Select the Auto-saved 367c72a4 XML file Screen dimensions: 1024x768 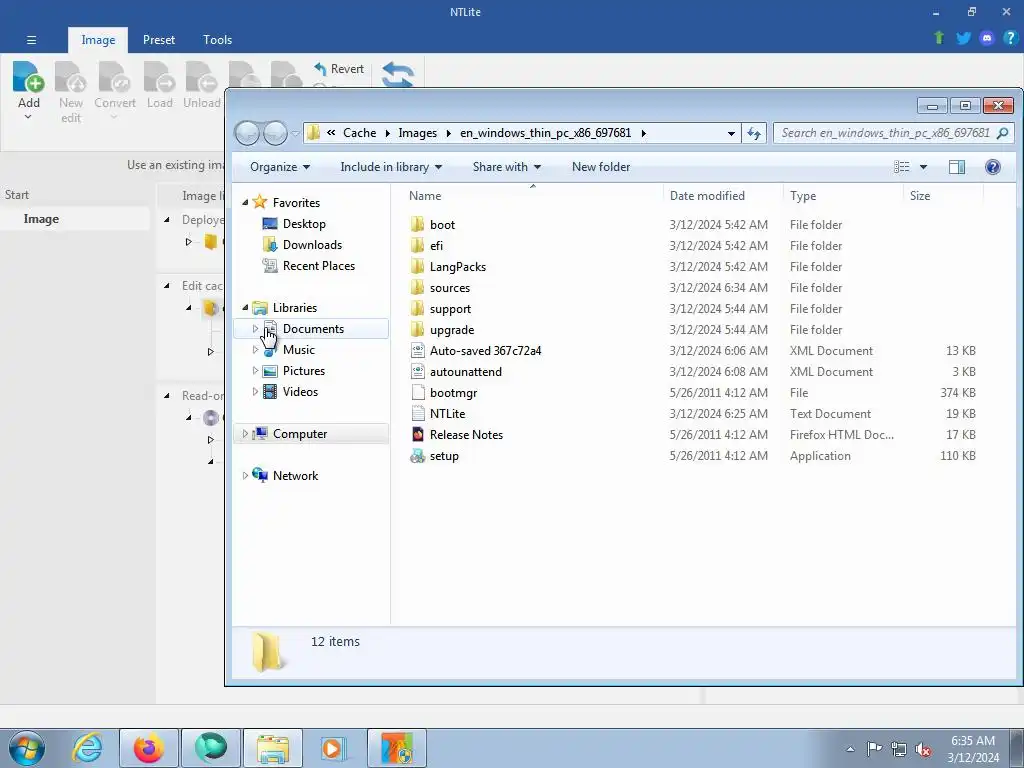[x=485, y=351]
